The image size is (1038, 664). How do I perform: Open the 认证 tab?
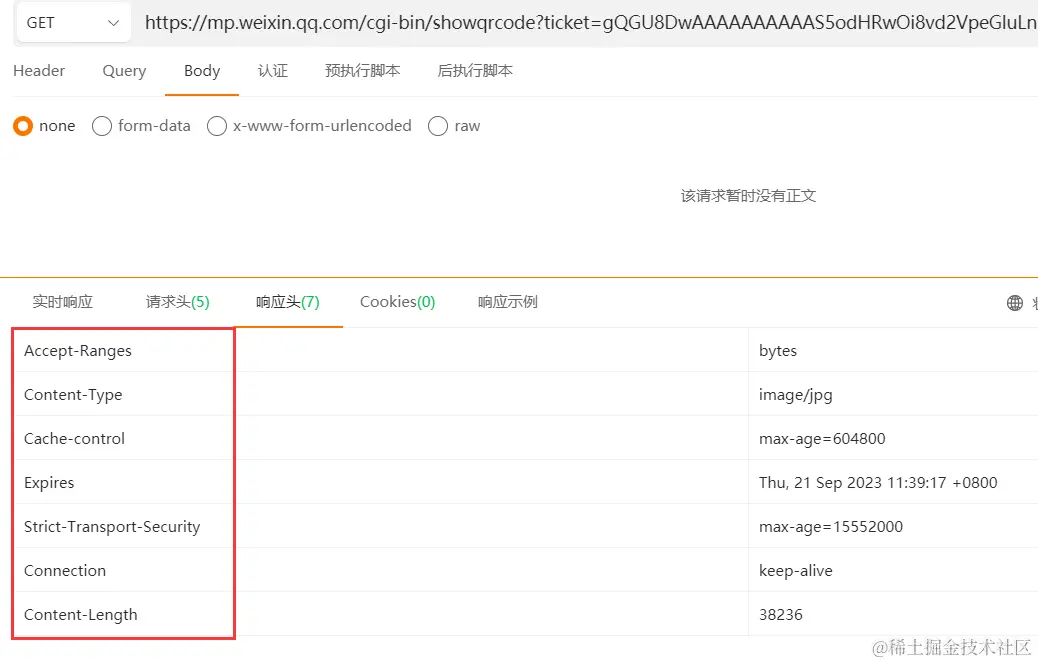coord(273,71)
